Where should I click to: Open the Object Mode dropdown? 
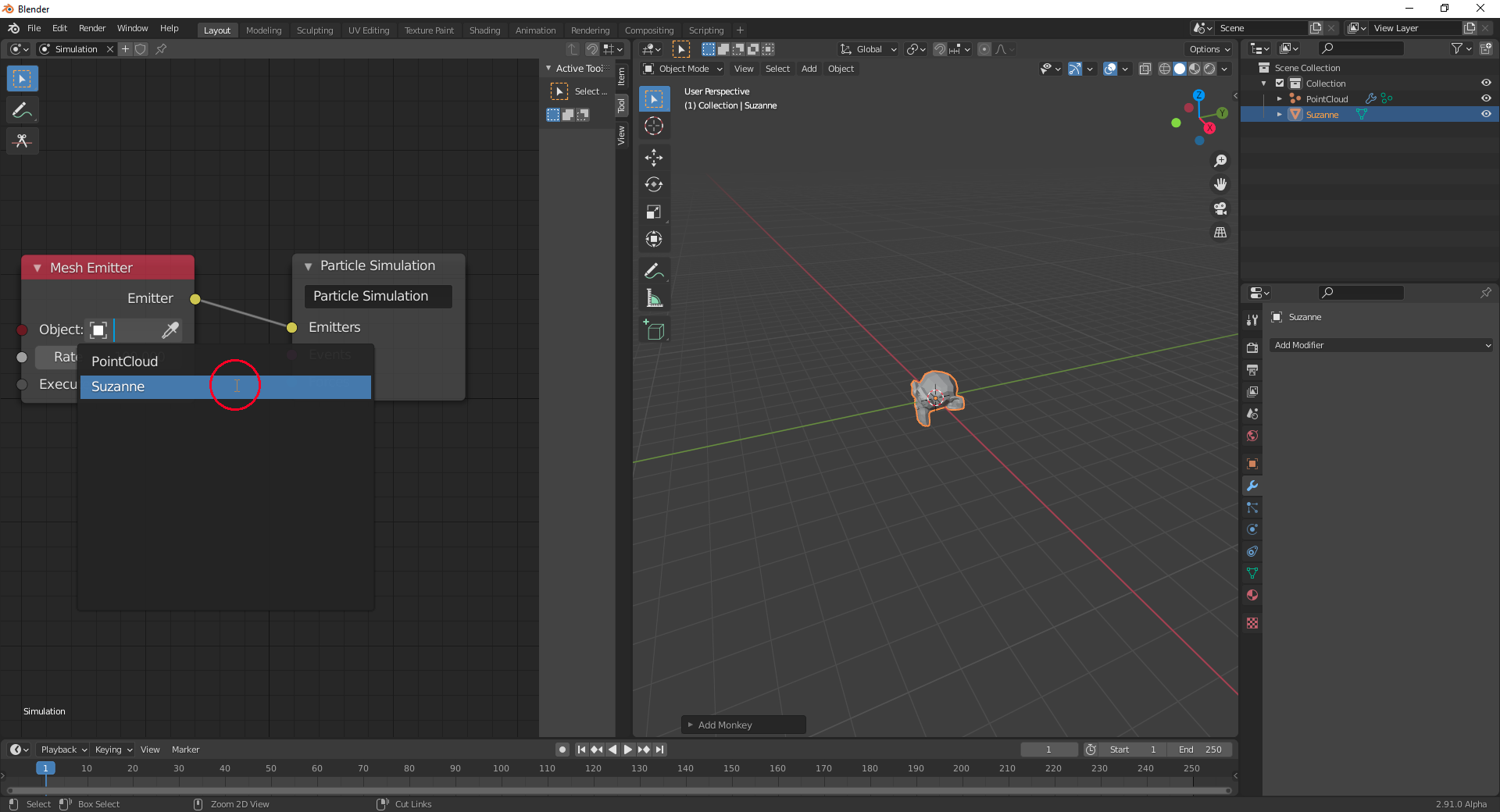(682, 69)
